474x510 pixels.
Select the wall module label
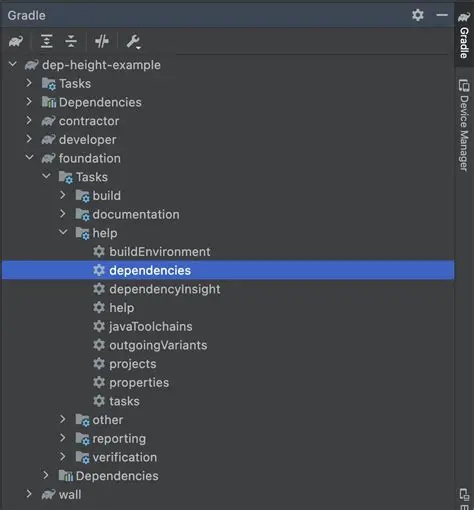(x=70, y=495)
